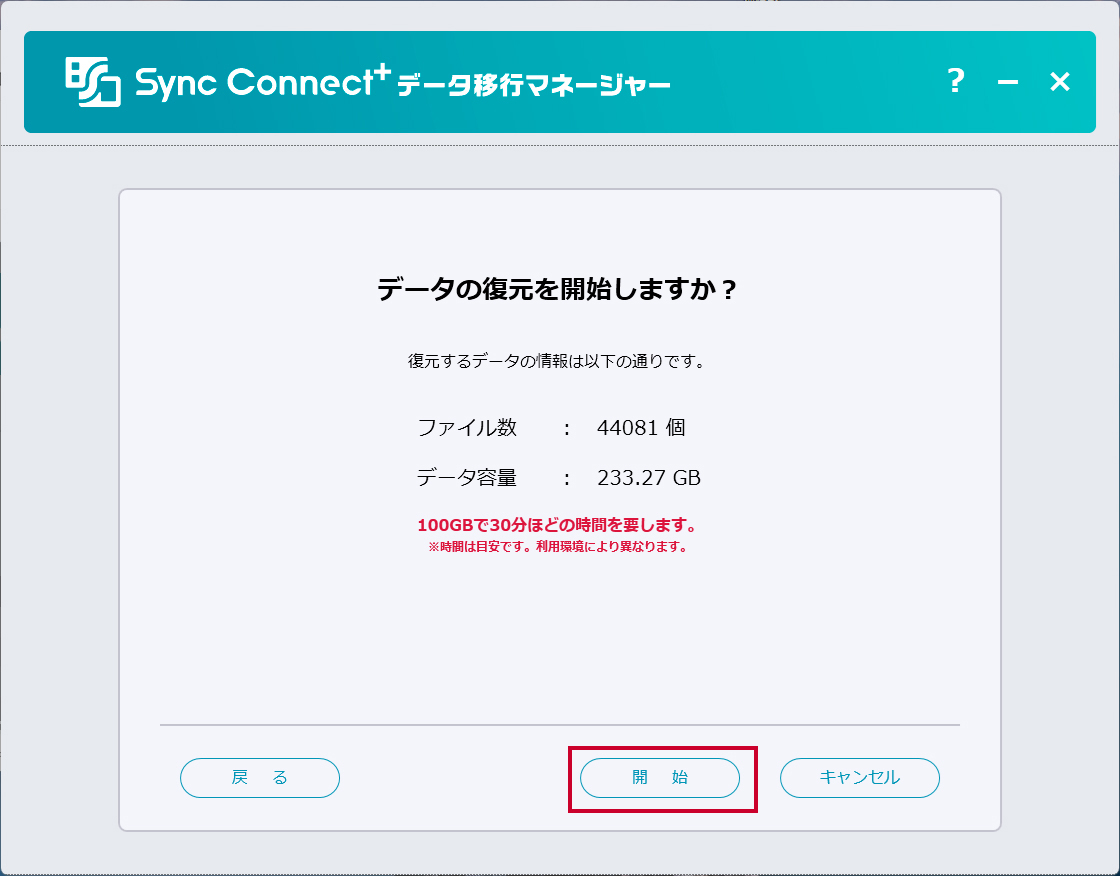Image resolution: width=1120 pixels, height=876 pixels.
Task: Click the red 100GBで30分 time estimate text
Action: coord(559,525)
